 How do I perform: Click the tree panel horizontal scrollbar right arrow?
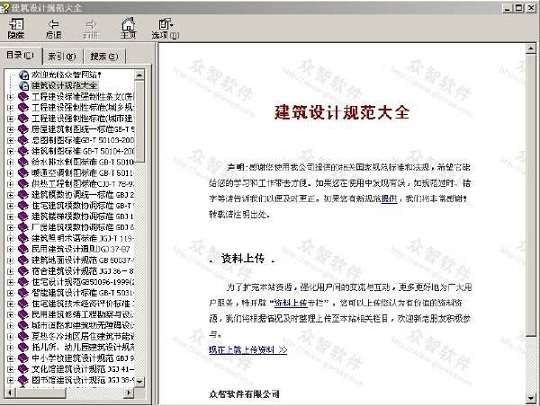[129, 392]
